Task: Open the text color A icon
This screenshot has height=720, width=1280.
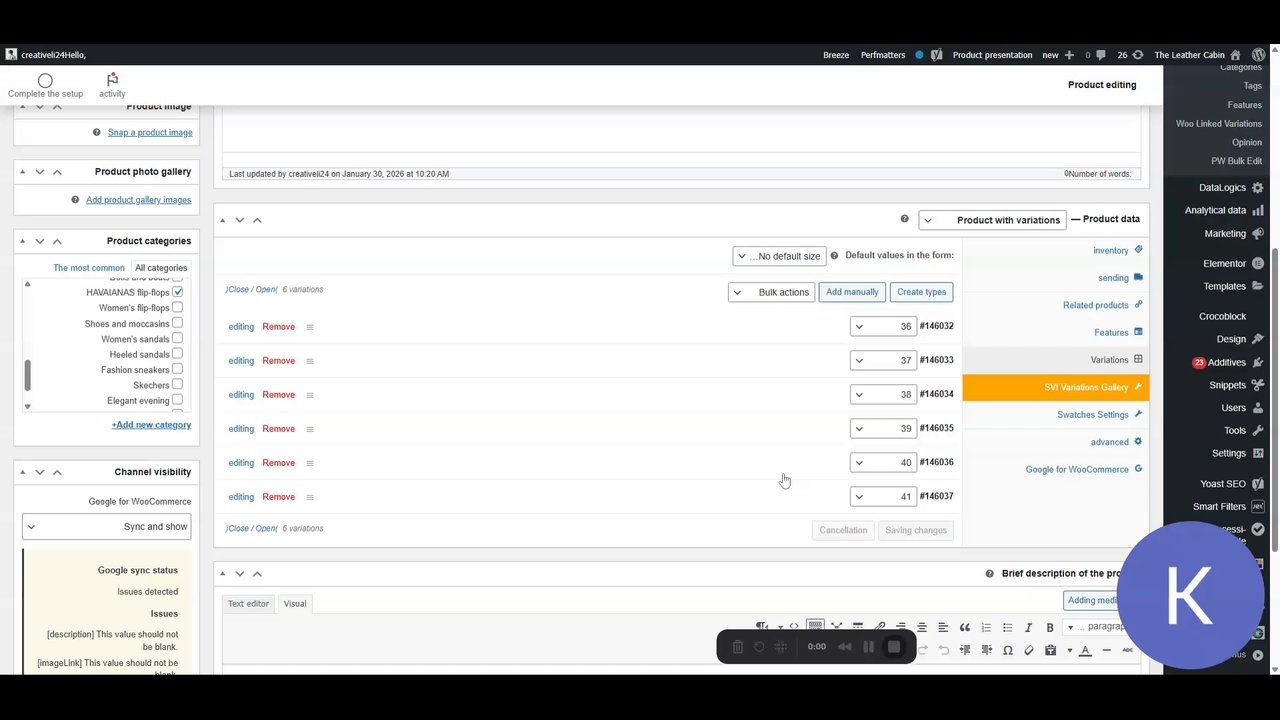Action: (x=1085, y=650)
